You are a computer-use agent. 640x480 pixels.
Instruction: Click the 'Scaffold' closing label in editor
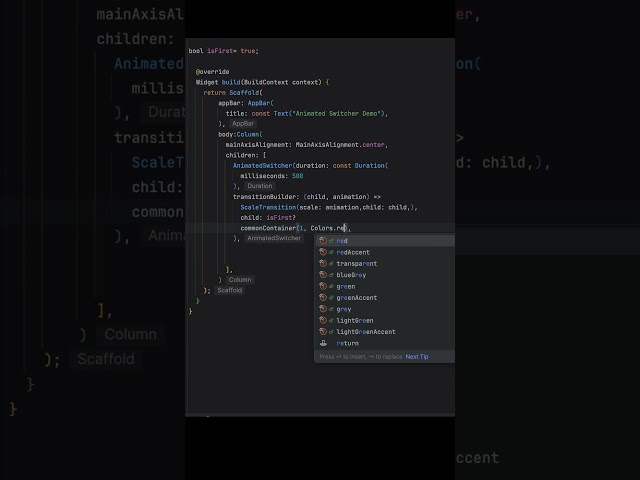pos(229,290)
